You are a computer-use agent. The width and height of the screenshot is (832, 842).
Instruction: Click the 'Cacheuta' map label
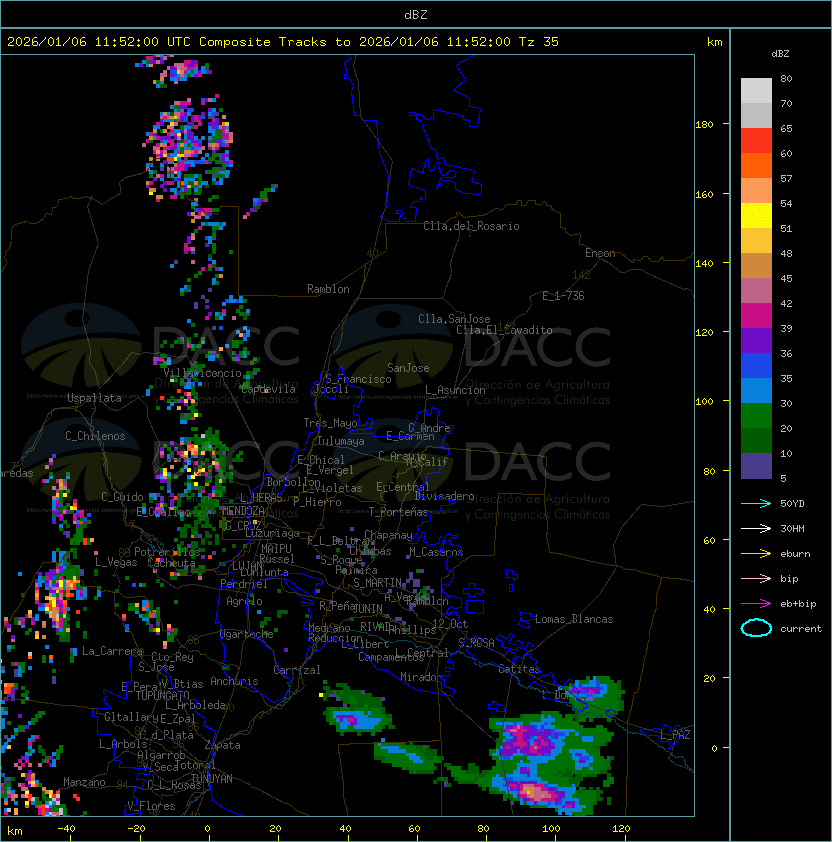tap(171, 563)
